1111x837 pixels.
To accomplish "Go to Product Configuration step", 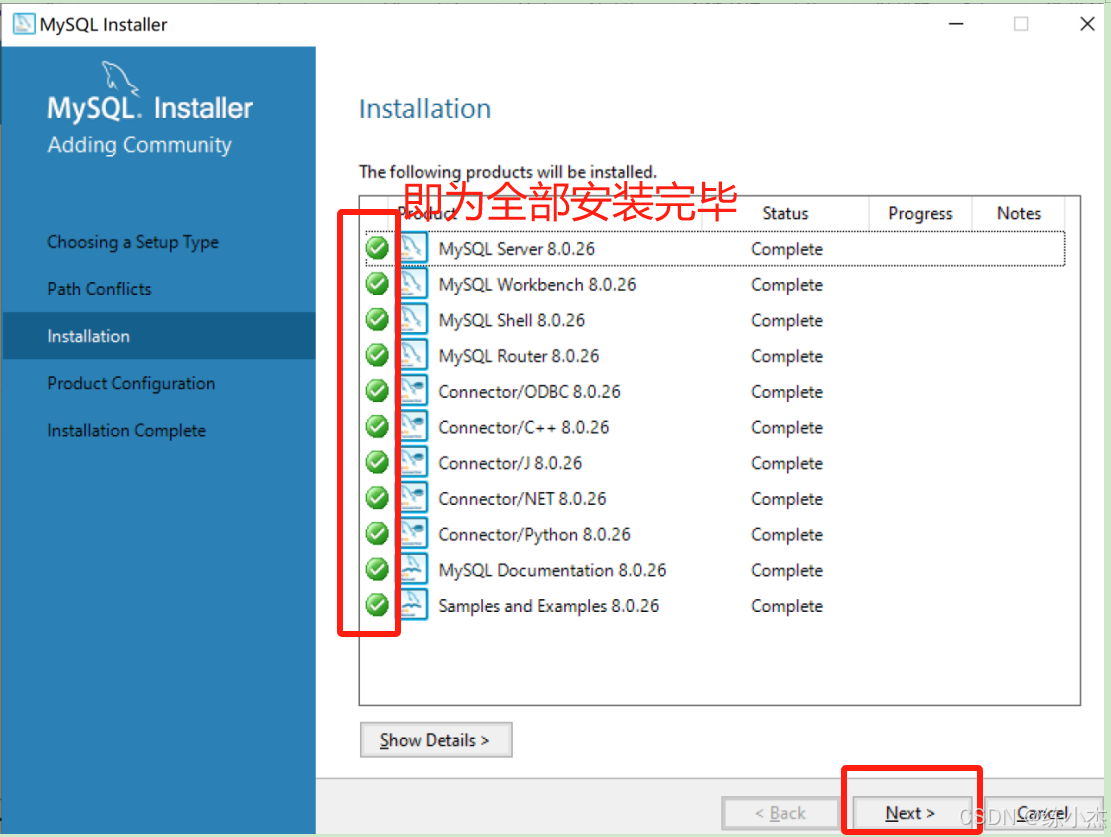I will click(131, 383).
